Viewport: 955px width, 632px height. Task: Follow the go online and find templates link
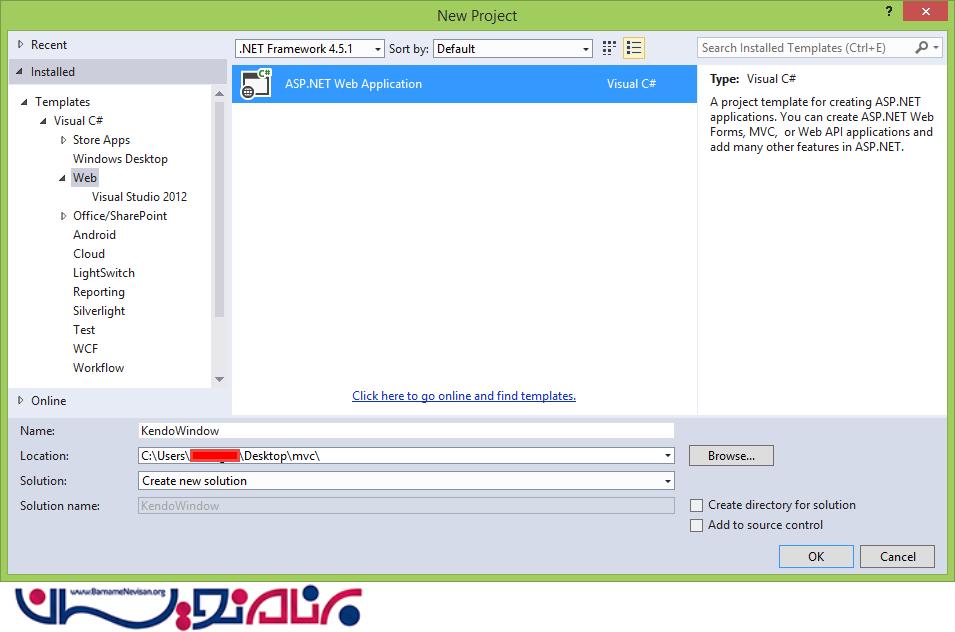tap(463, 396)
